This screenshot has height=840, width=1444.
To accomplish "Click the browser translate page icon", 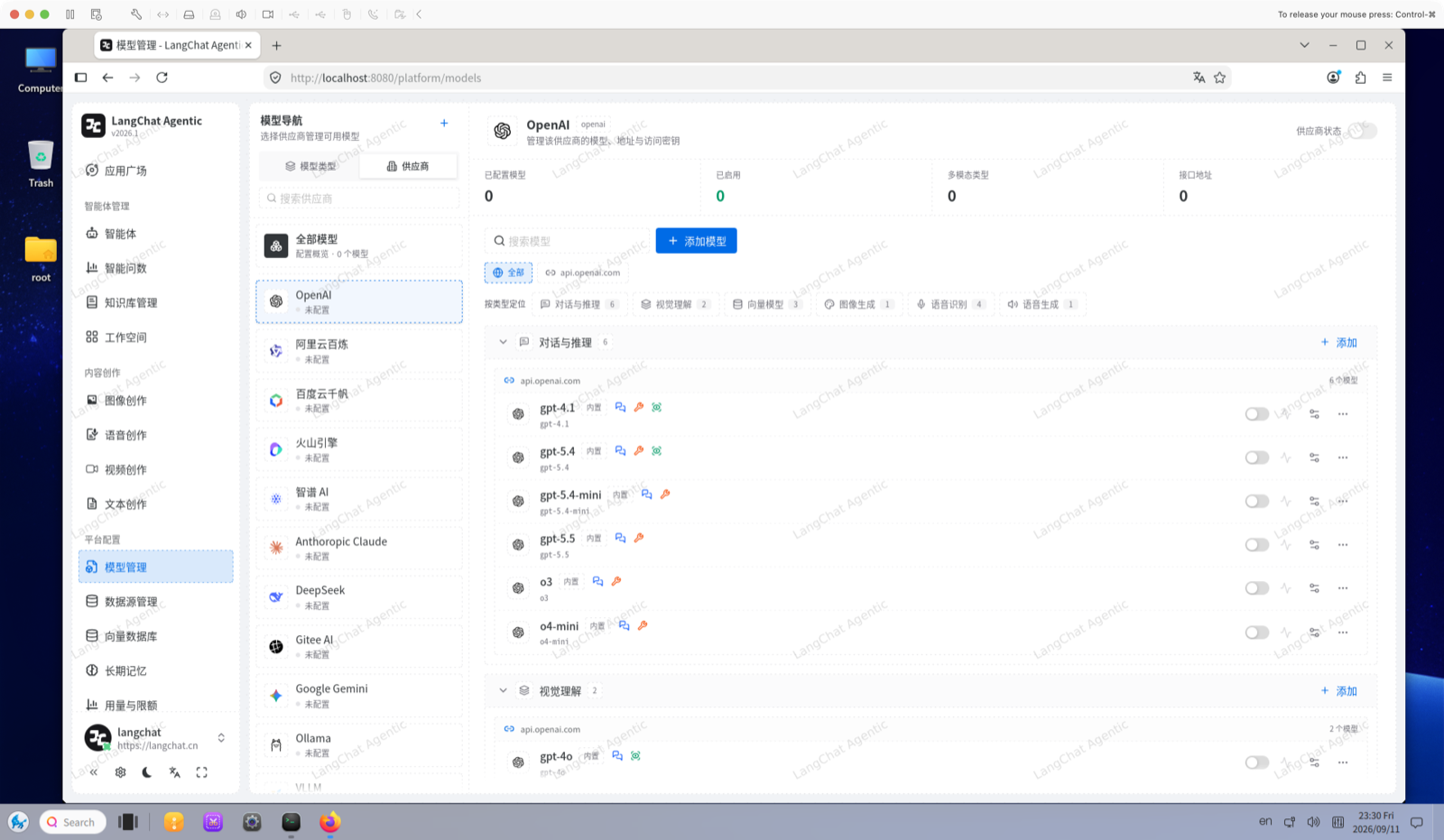I will click(x=1199, y=78).
